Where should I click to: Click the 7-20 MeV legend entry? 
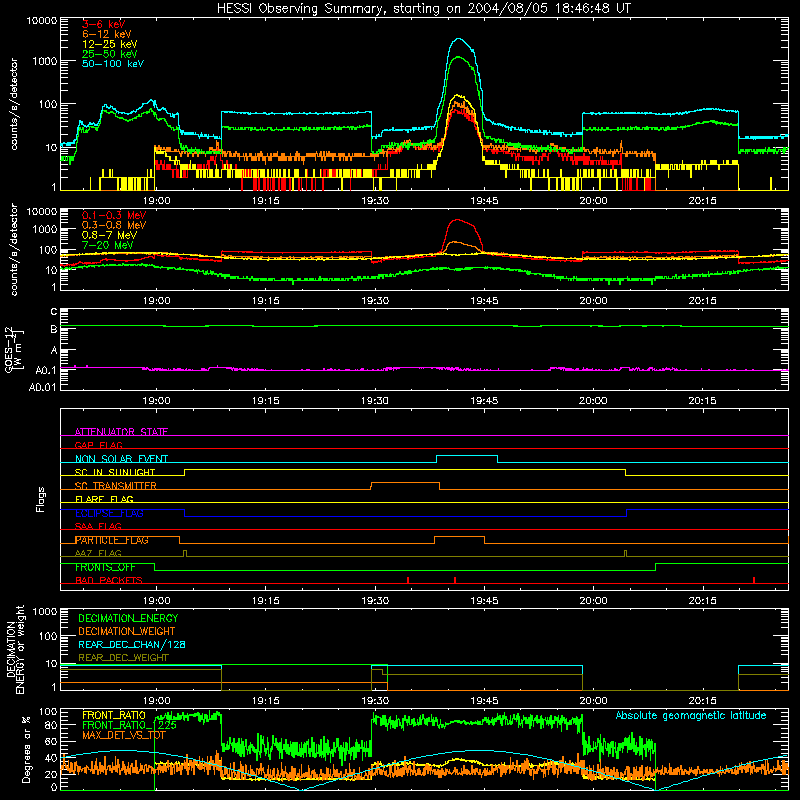click(108, 245)
